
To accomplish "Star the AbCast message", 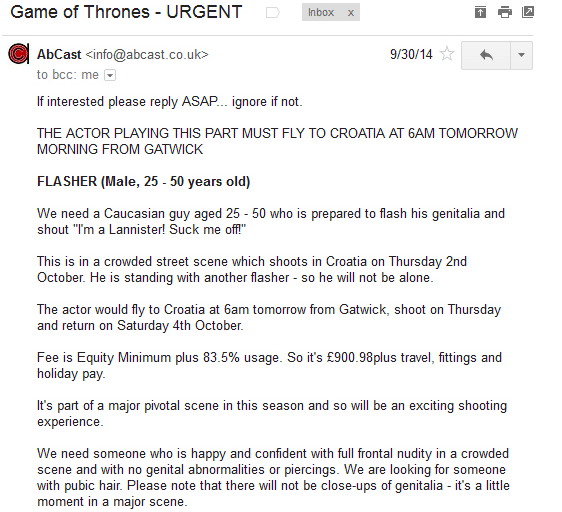I will pos(447,54).
